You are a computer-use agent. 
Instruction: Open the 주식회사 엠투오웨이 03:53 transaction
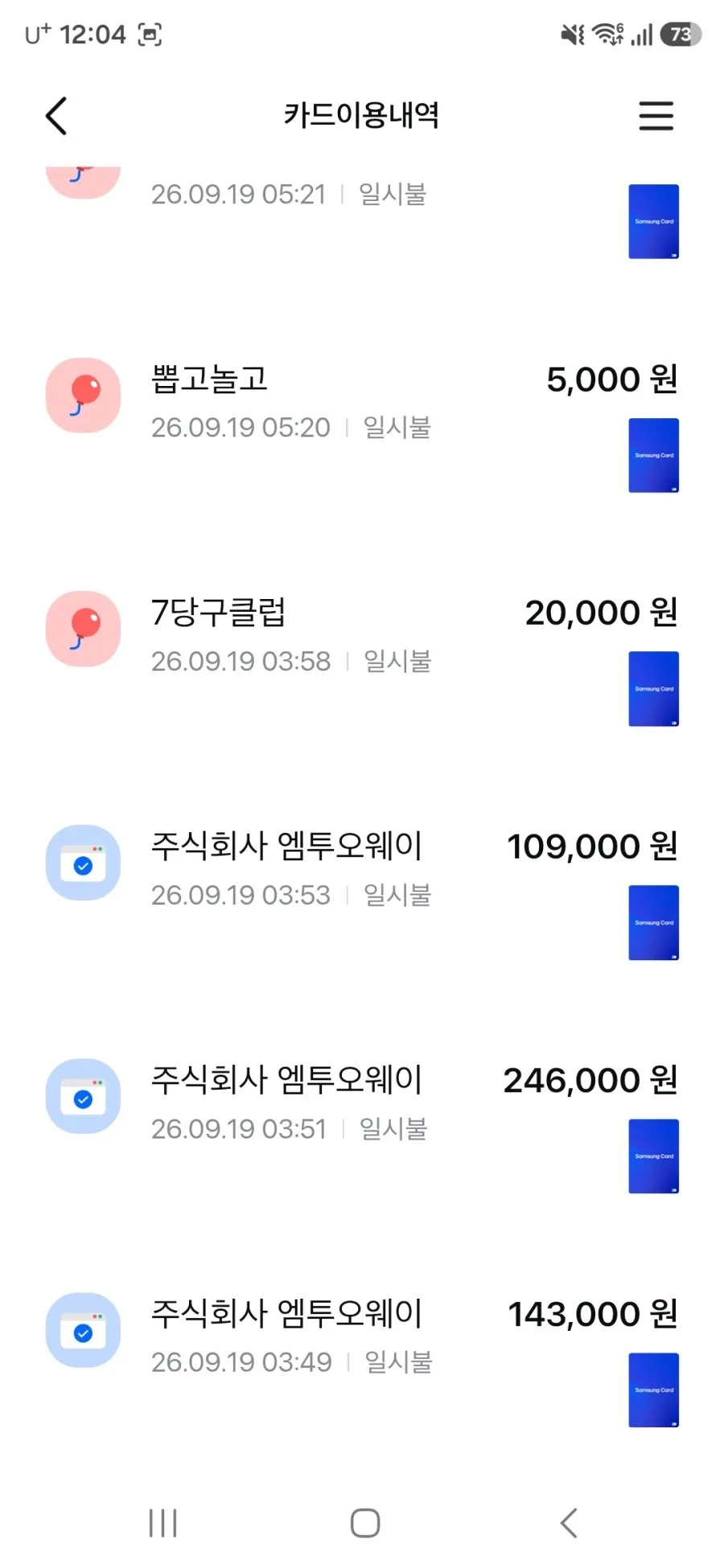362,892
